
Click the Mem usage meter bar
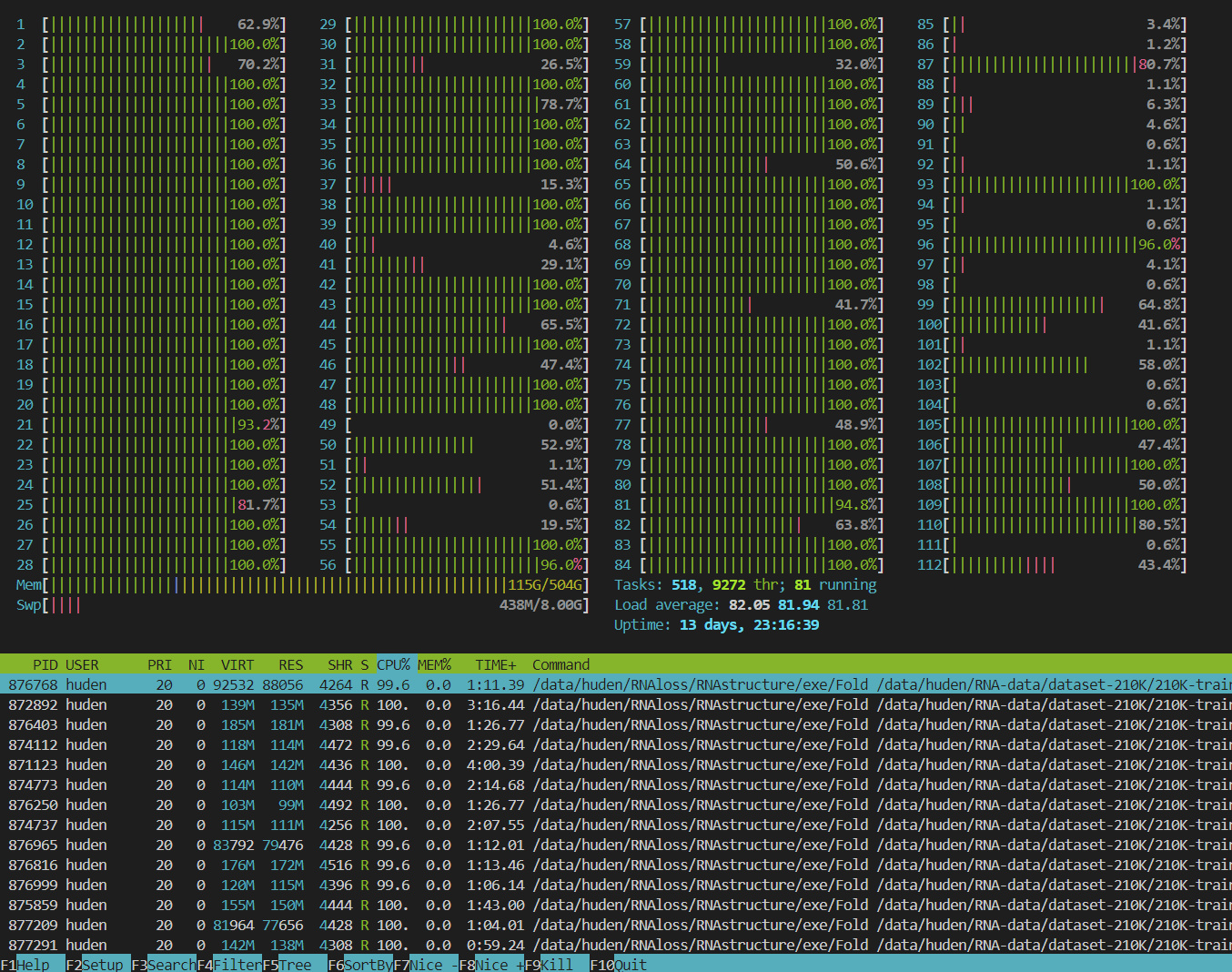pos(302,584)
